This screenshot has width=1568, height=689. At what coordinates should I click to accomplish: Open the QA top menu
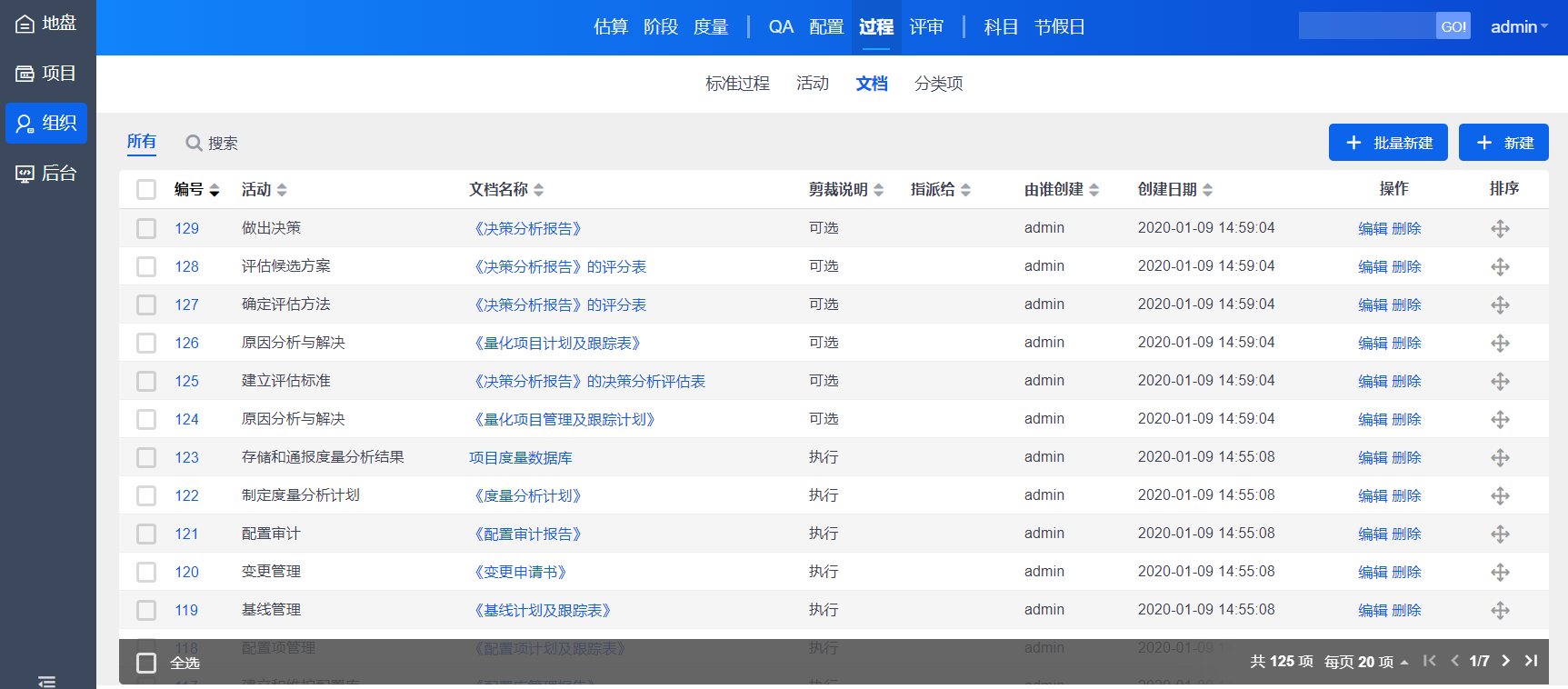tap(781, 26)
